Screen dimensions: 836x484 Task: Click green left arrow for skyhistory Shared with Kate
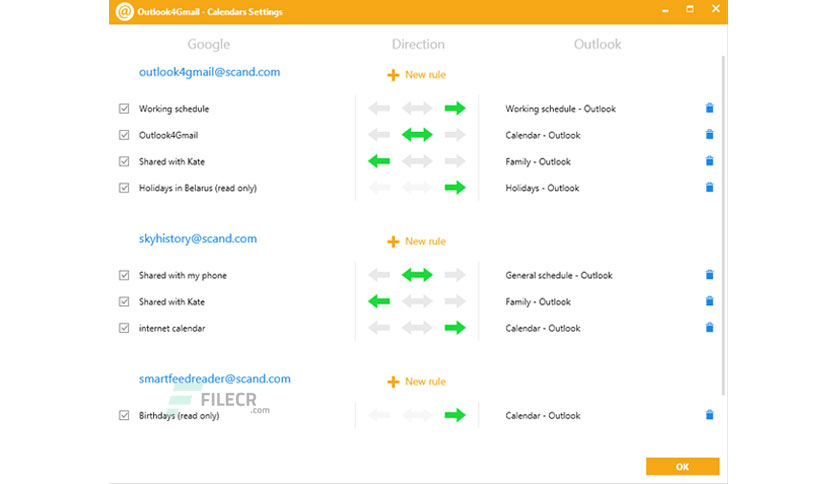pyautogui.click(x=379, y=302)
